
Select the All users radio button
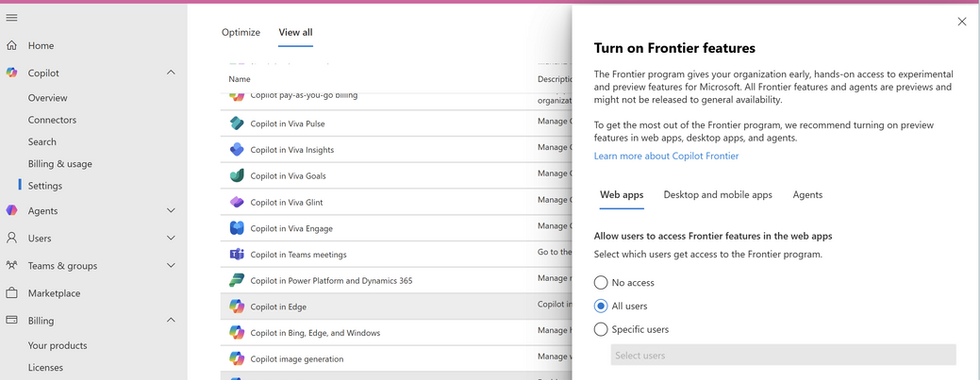[x=601, y=306]
